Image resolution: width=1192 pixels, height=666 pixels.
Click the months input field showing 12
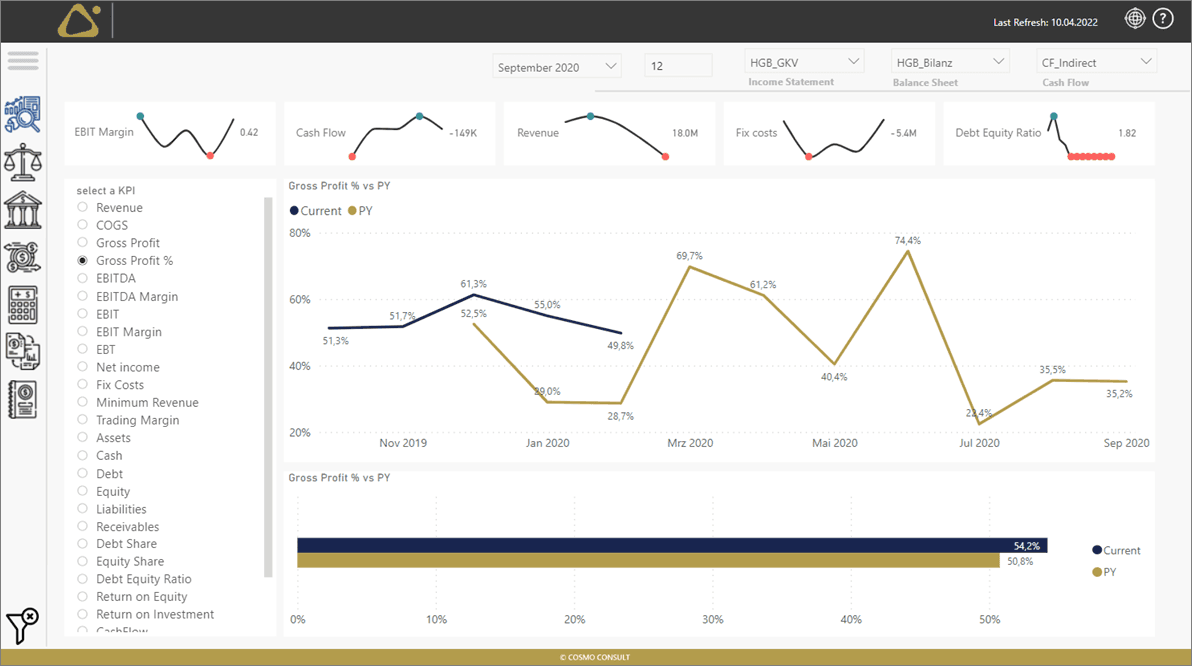point(678,67)
